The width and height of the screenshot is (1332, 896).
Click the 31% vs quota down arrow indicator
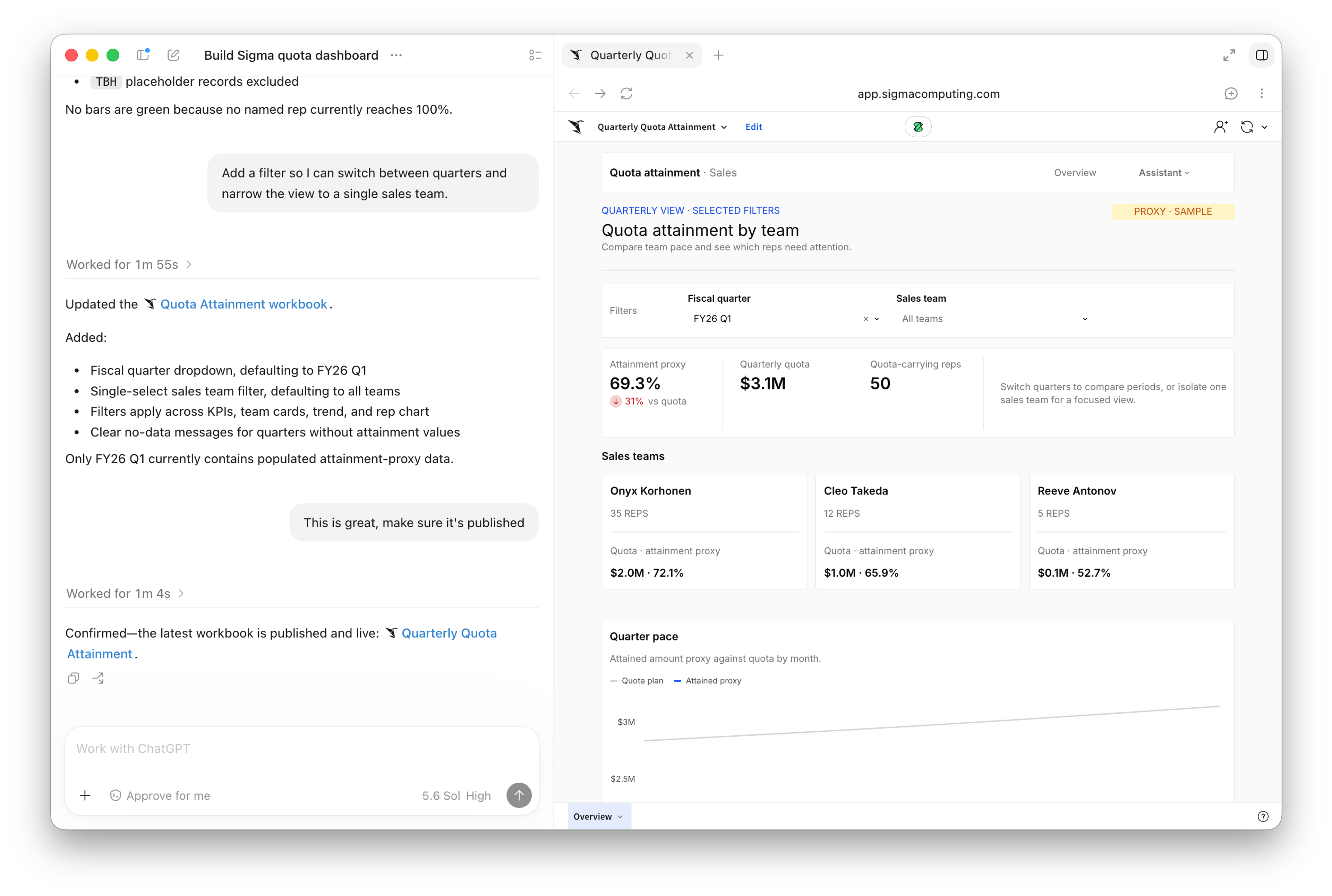pos(616,401)
